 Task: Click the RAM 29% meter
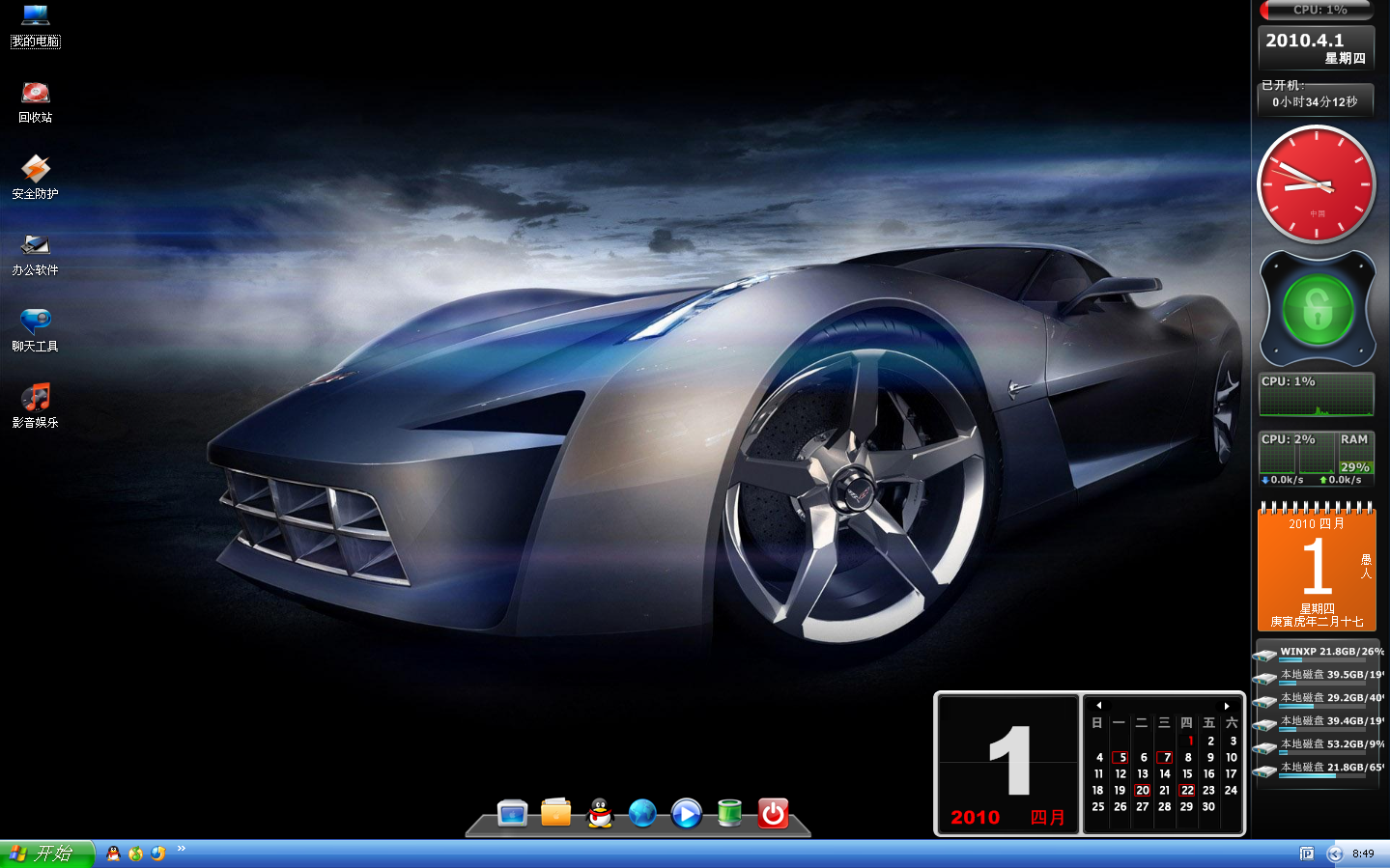(x=1355, y=452)
